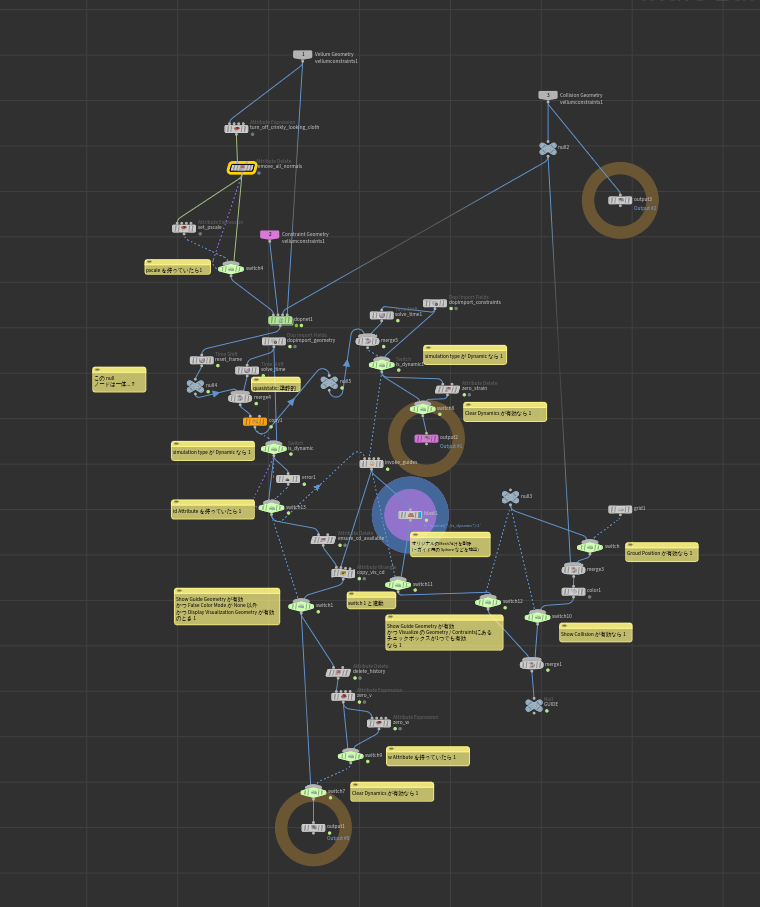Click the merge3 node
760x907 pixels.
[573, 569]
